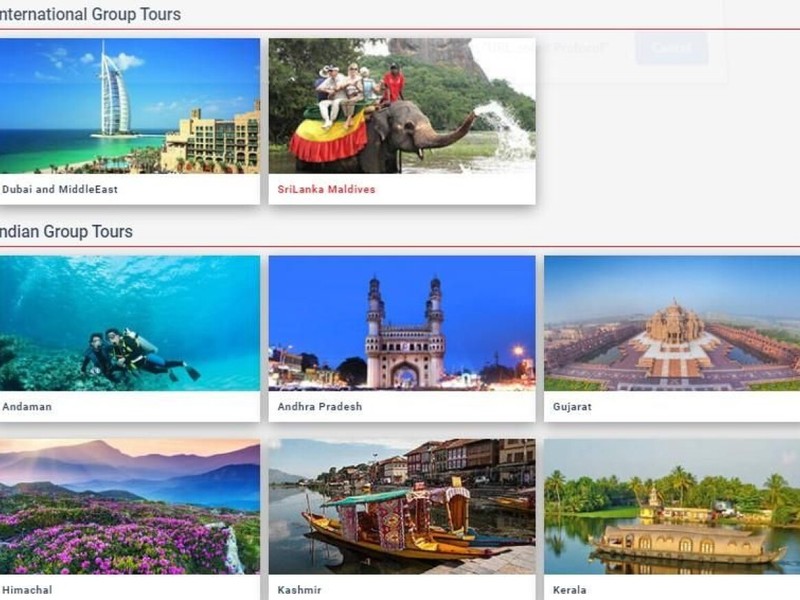Click the faded URL Protocol dialog text
800x600 pixels.
[545, 48]
